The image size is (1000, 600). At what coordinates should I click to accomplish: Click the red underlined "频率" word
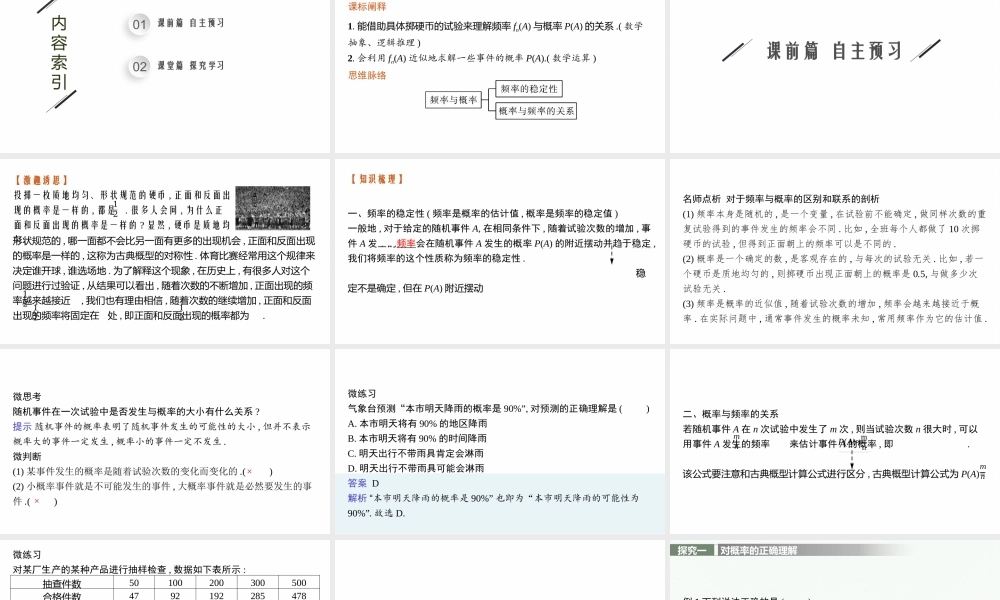[x=406, y=243]
